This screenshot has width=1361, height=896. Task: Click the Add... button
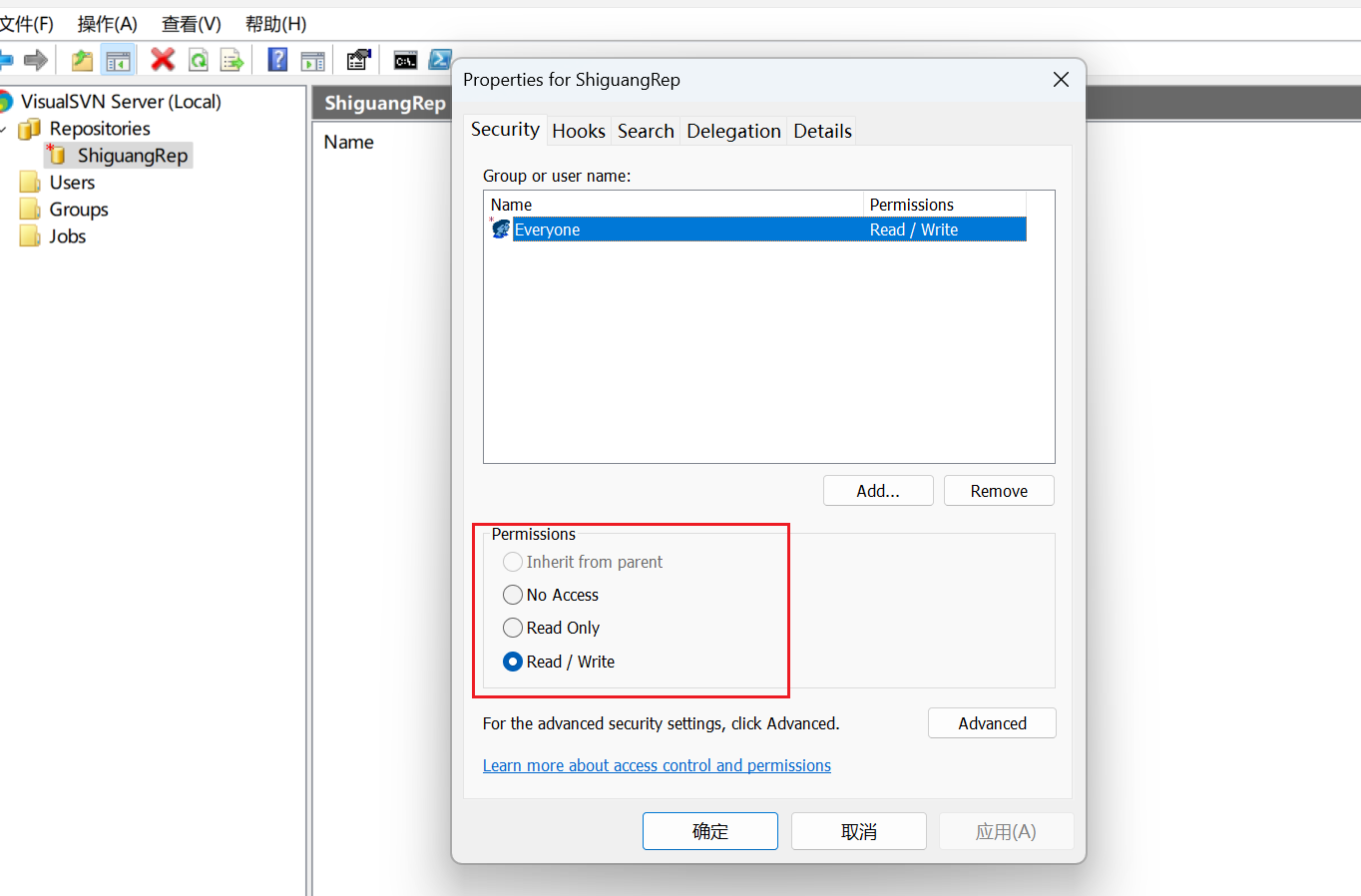pos(878,491)
